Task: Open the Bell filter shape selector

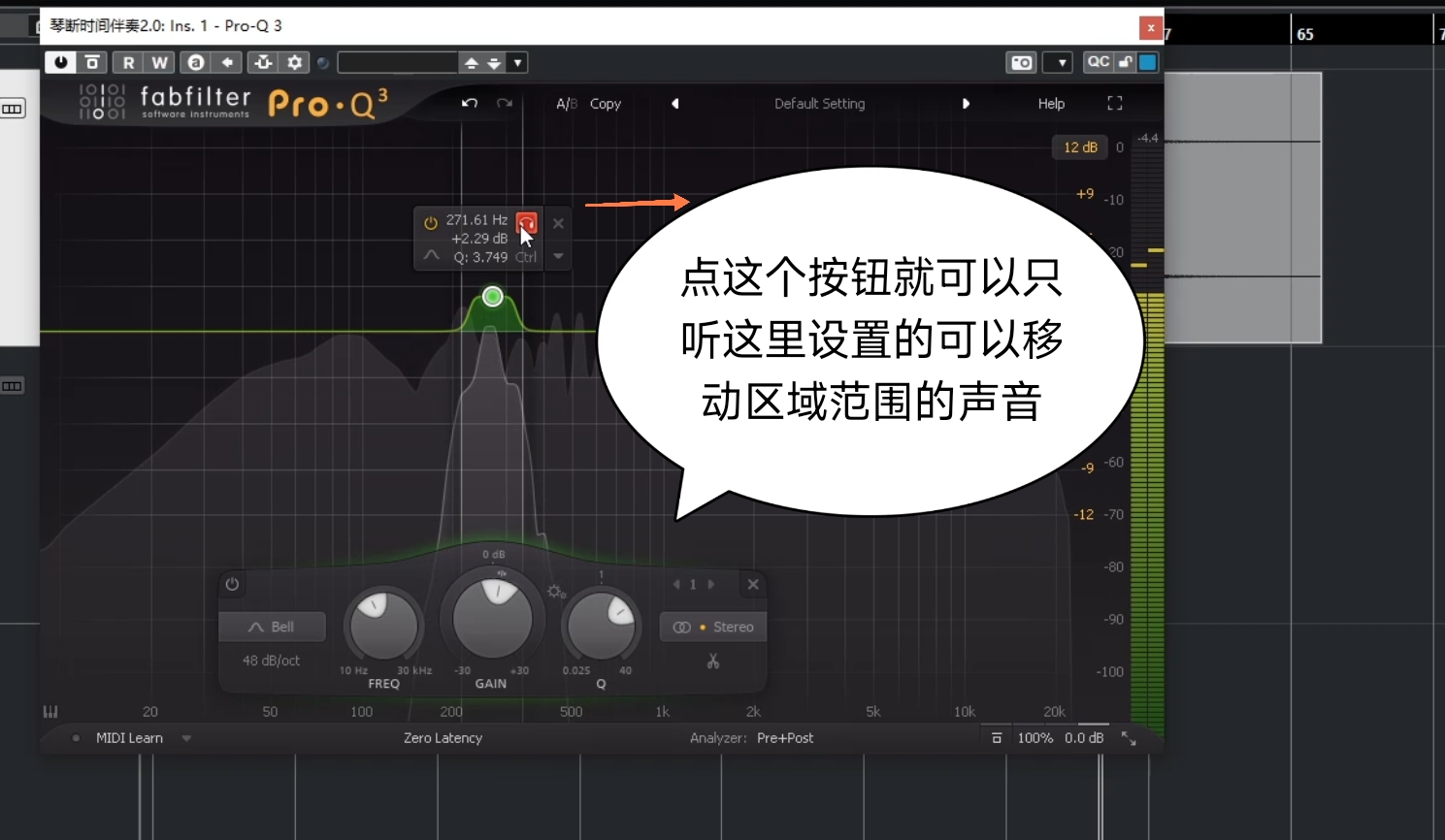Action: [272, 627]
